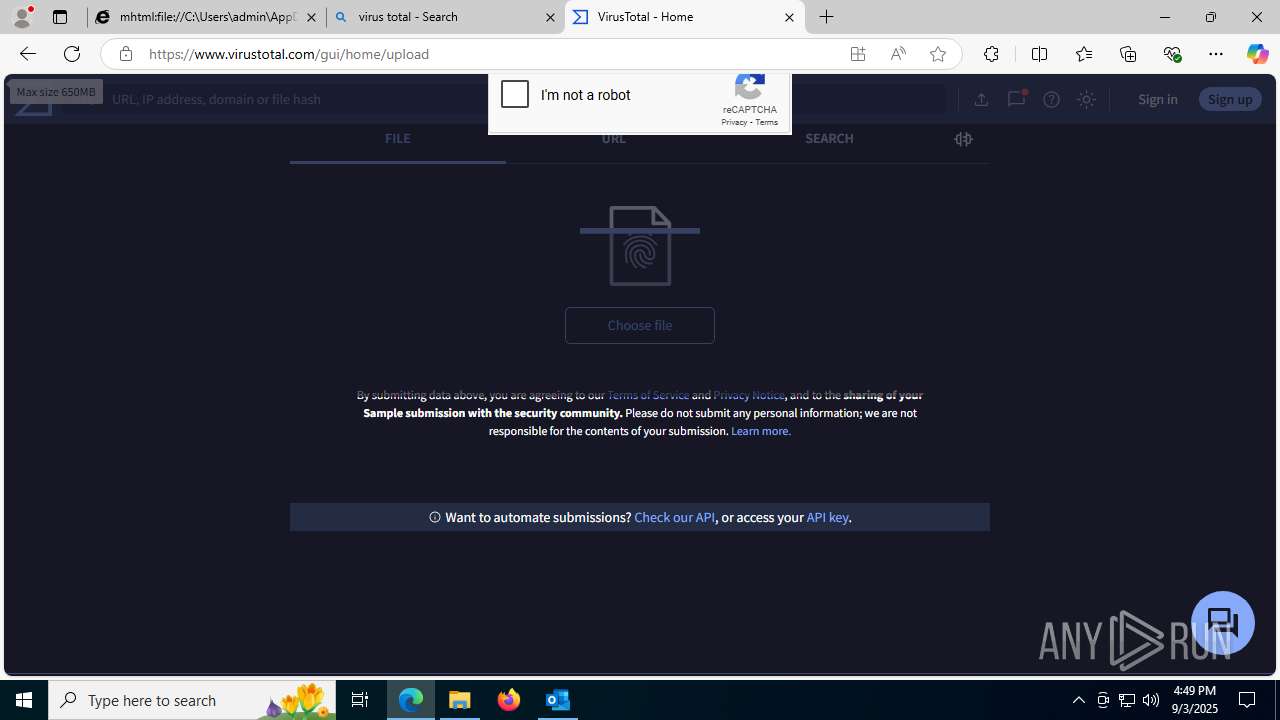Open the API key link

pyautogui.click(x=827, y=517)
